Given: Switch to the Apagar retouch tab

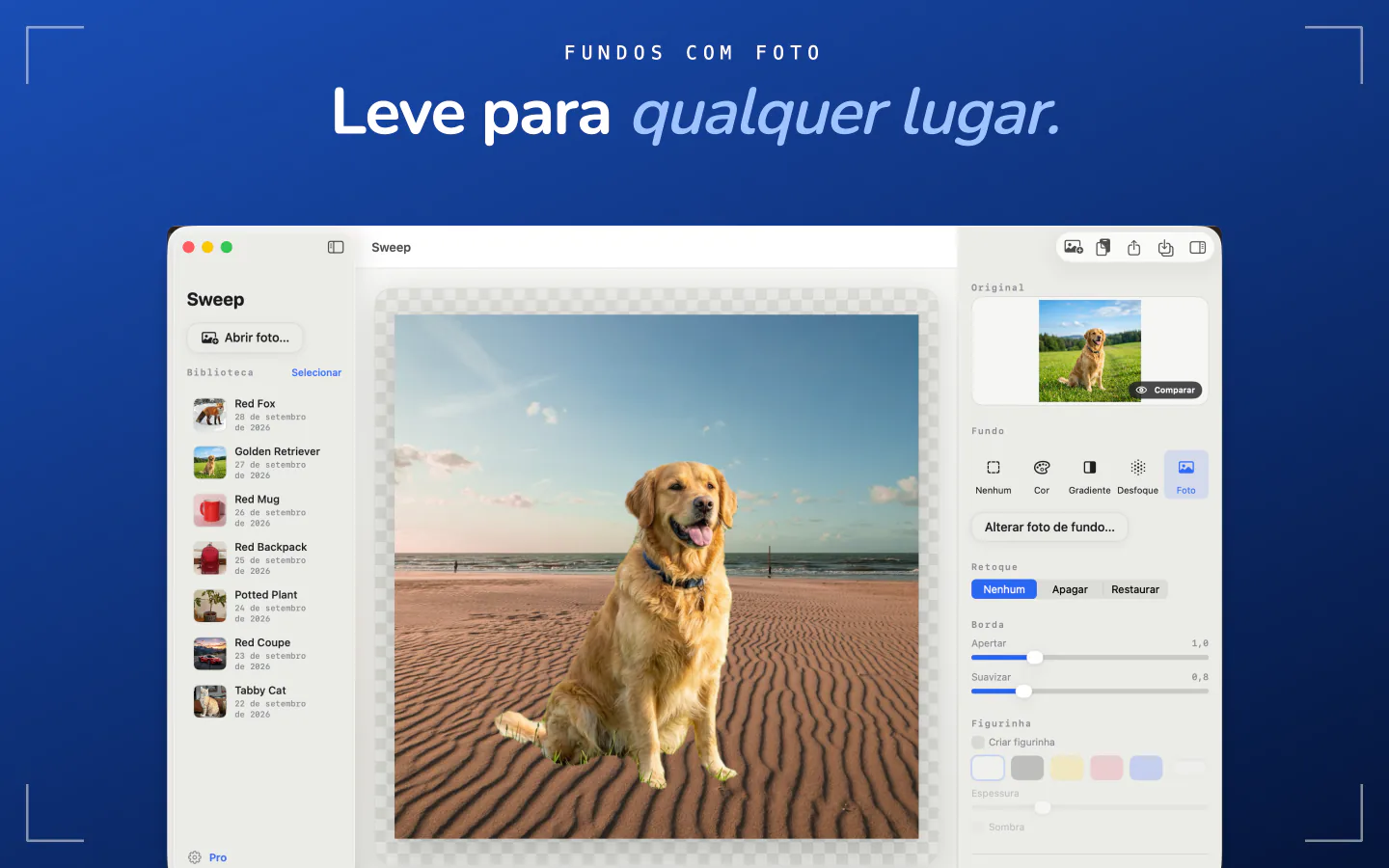Looking at the screenshot, I should 1070,589.
